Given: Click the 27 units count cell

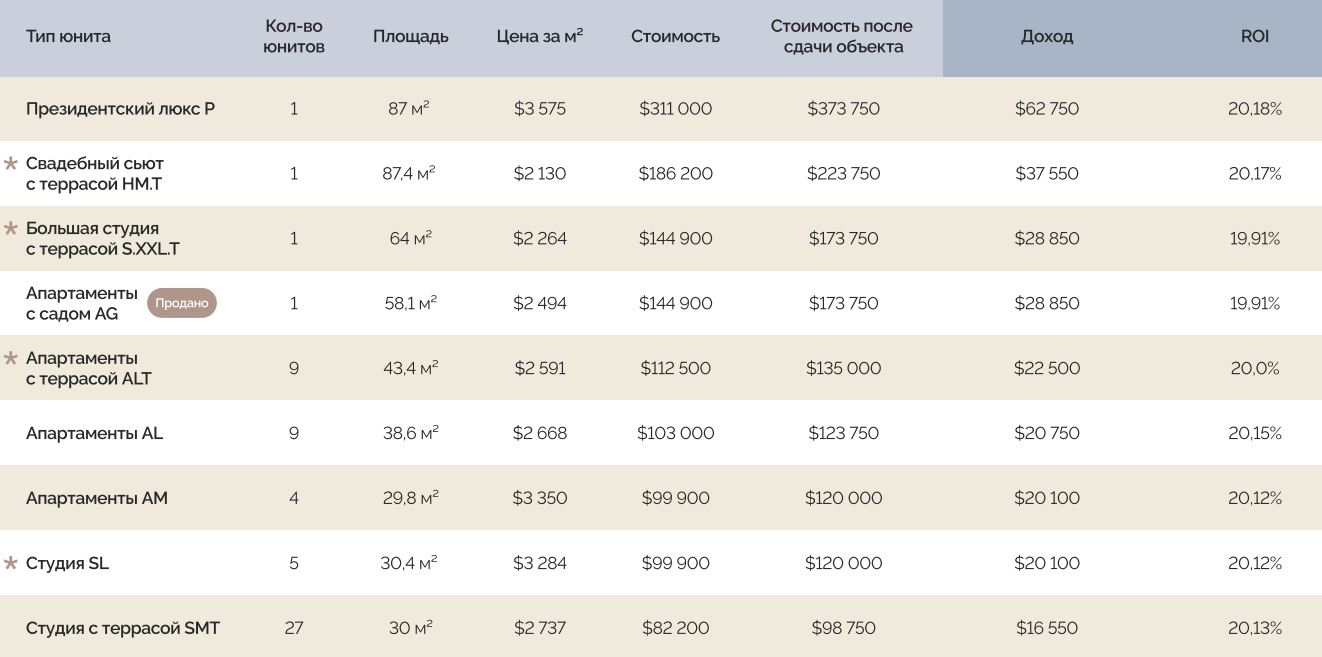Looking at the screenshot, I should [294, 628].
